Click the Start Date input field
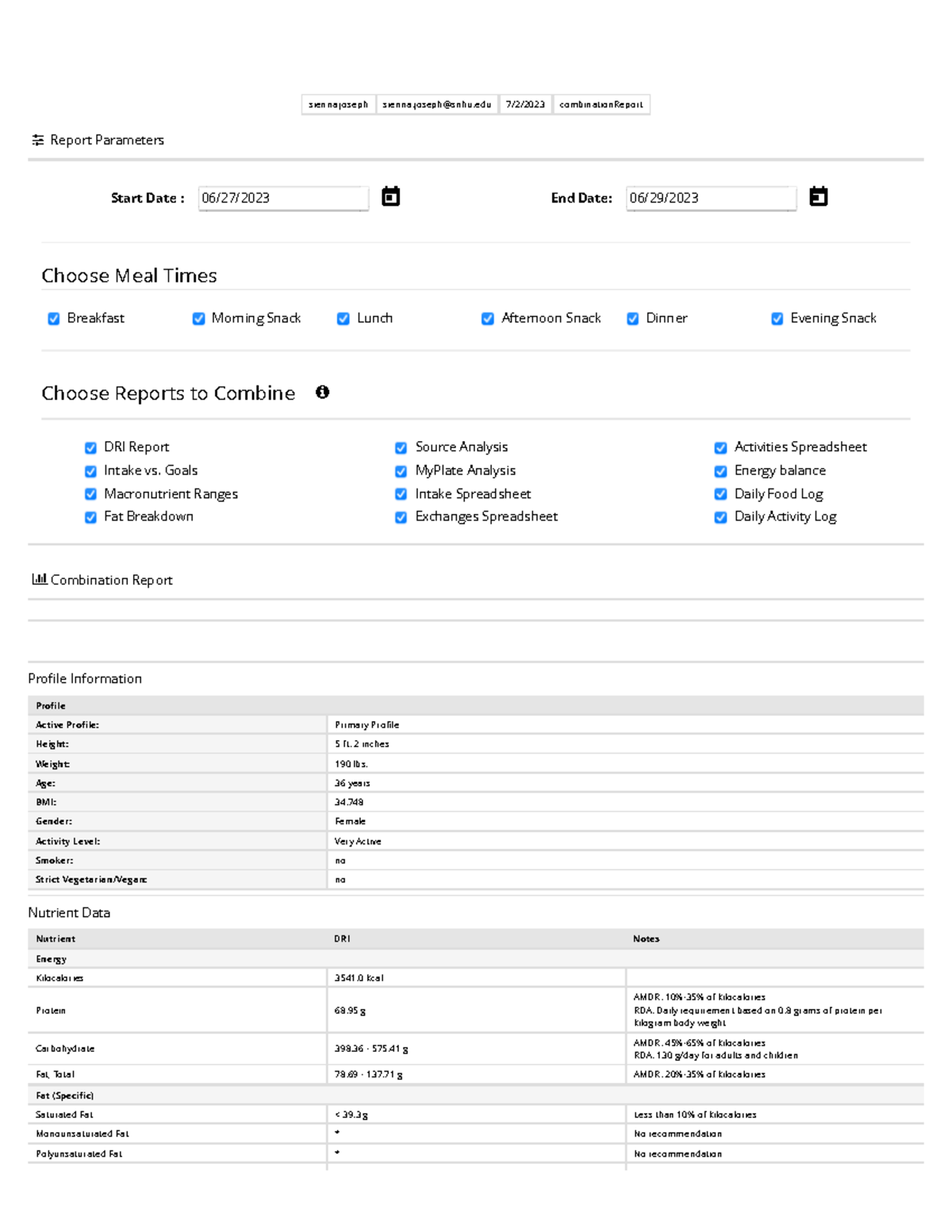Viewport: 952px width, 1232px height. [x=283, y=198]
